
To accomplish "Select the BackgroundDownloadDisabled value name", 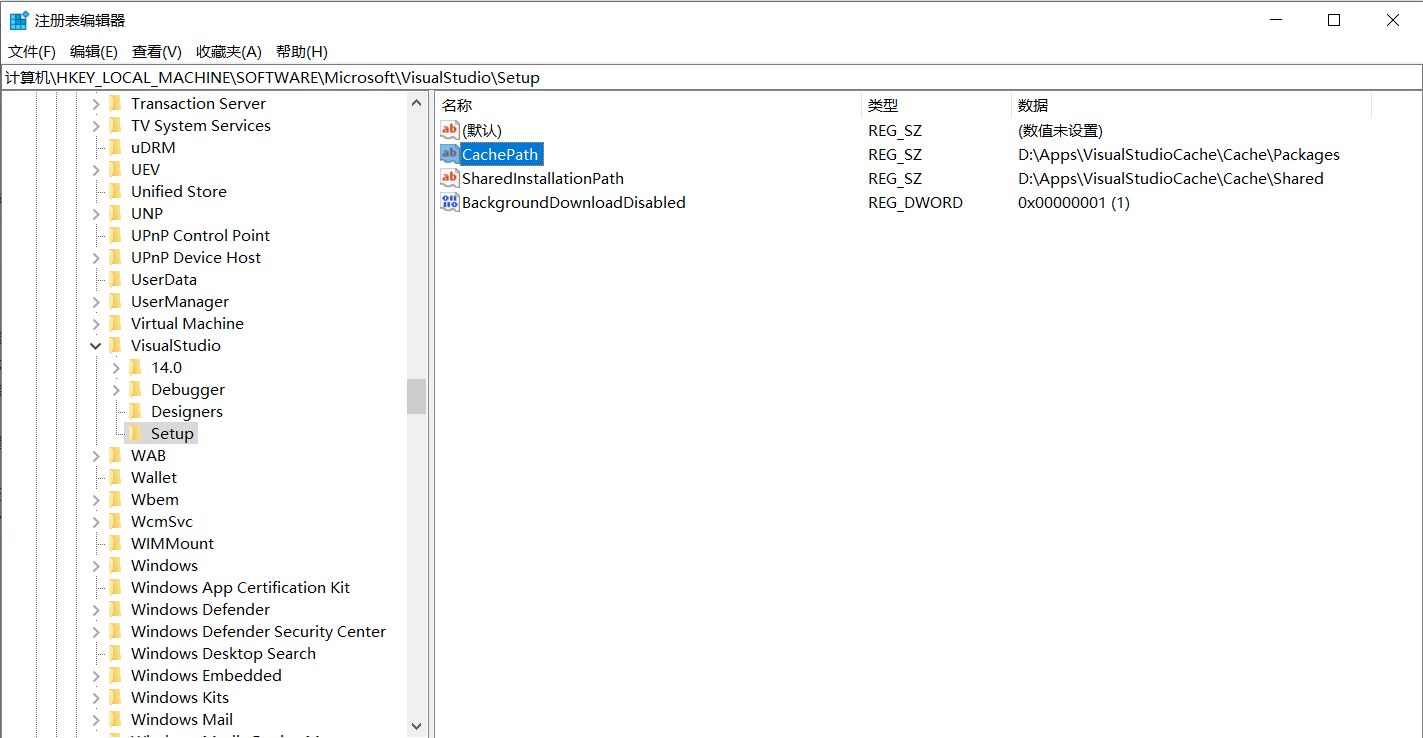I will click(574, 202).
